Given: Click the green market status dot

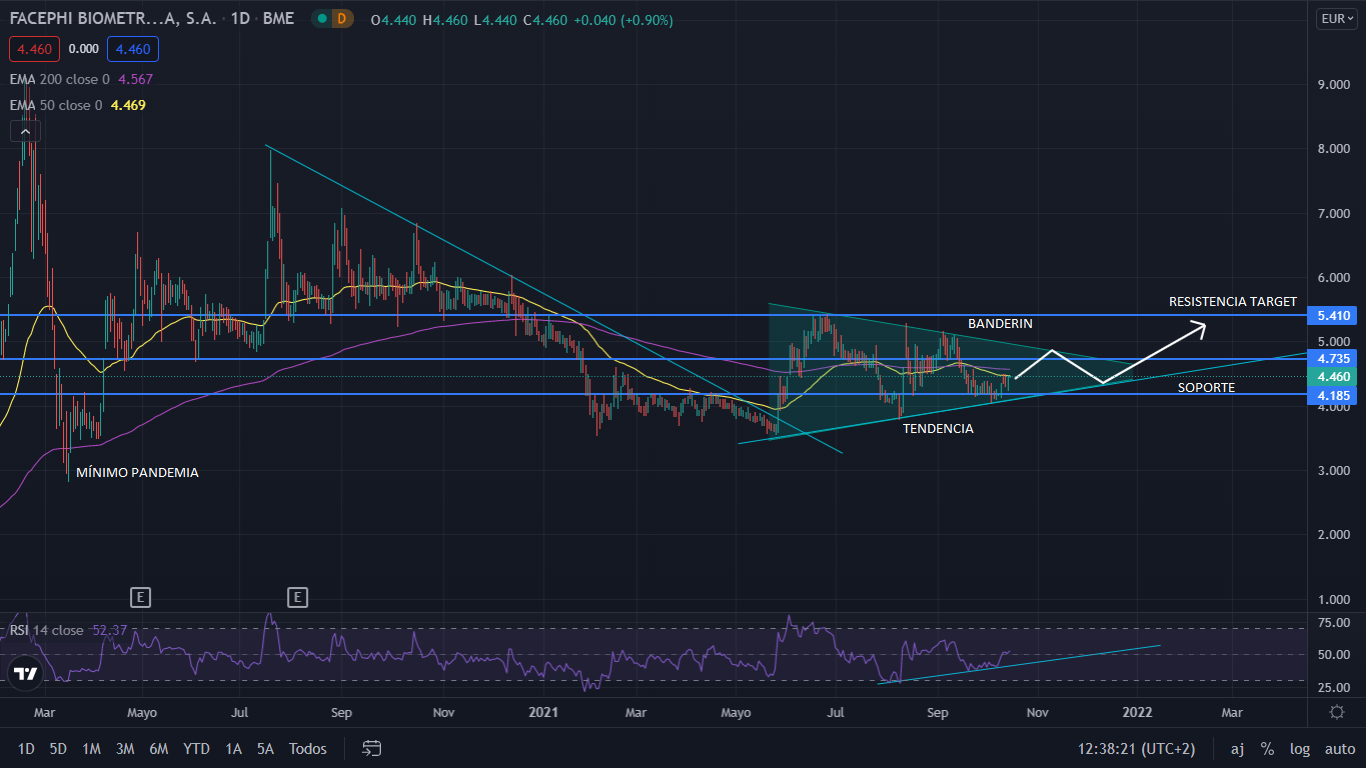Looking at the screenshot, I should tap(322, 19).
